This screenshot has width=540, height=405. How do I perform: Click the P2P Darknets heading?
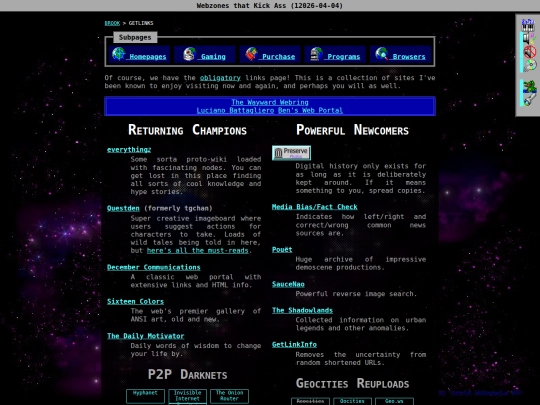coord(187,375)
